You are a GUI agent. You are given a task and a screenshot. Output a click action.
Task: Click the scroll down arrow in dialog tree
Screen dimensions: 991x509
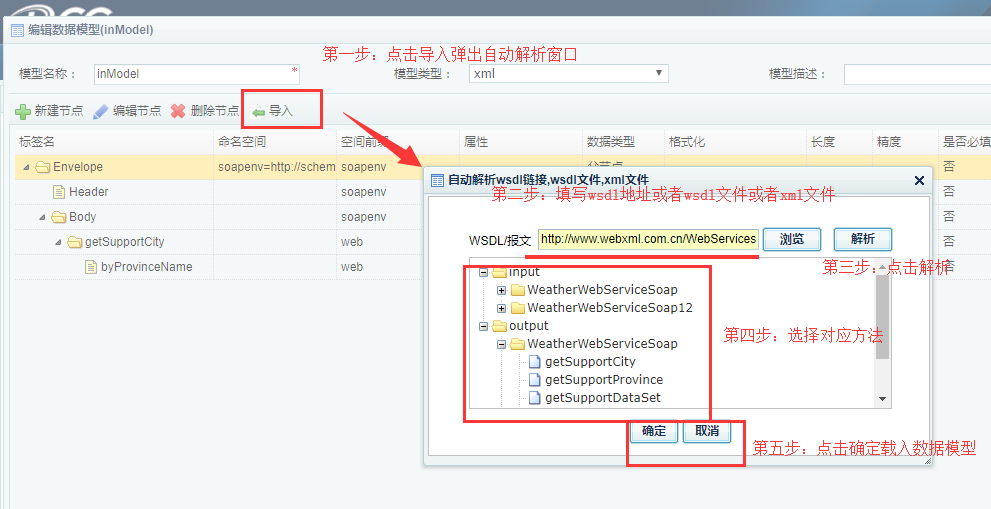coord(882,399)
